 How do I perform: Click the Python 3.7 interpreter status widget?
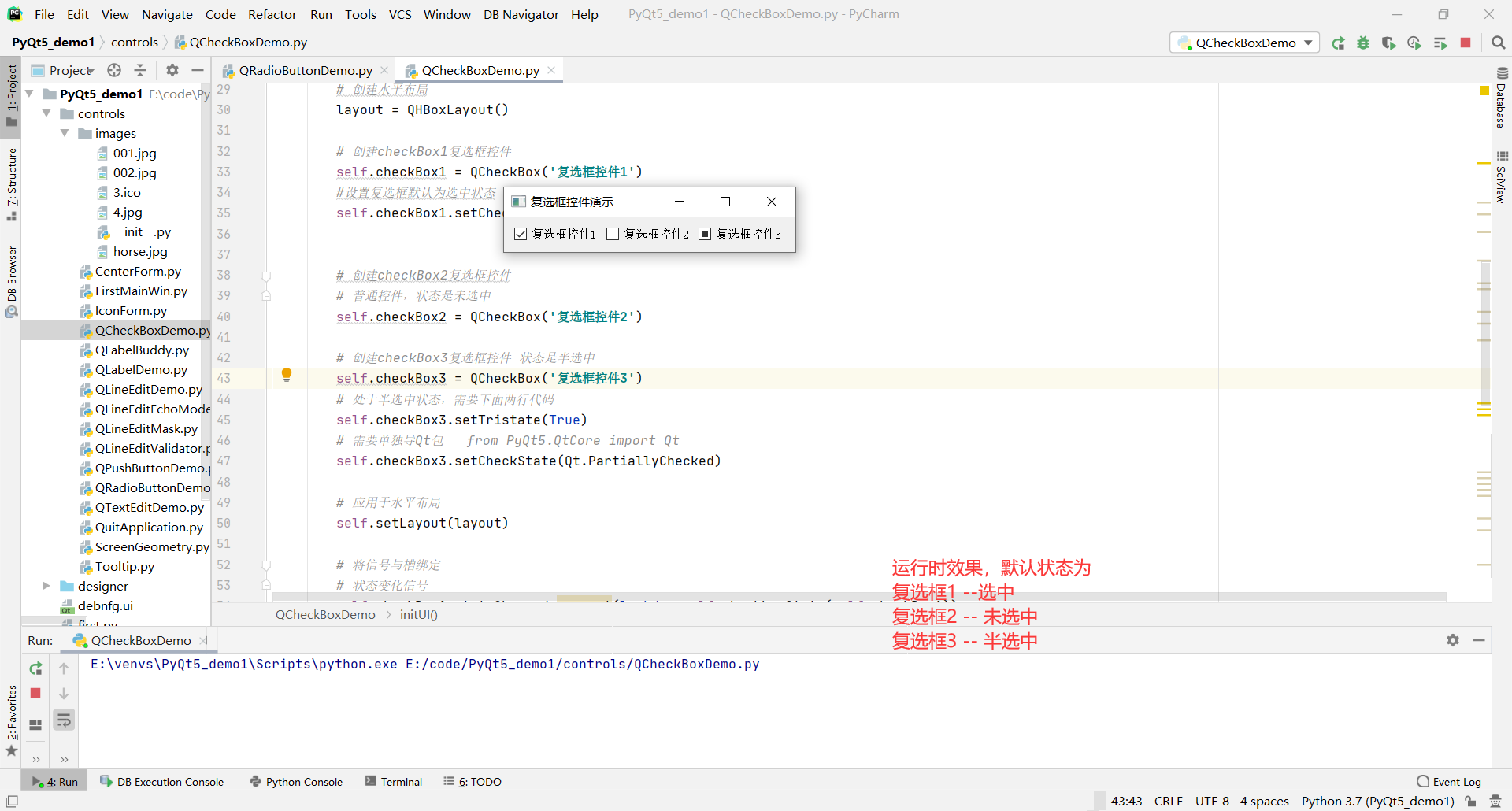coord(1377,802)
